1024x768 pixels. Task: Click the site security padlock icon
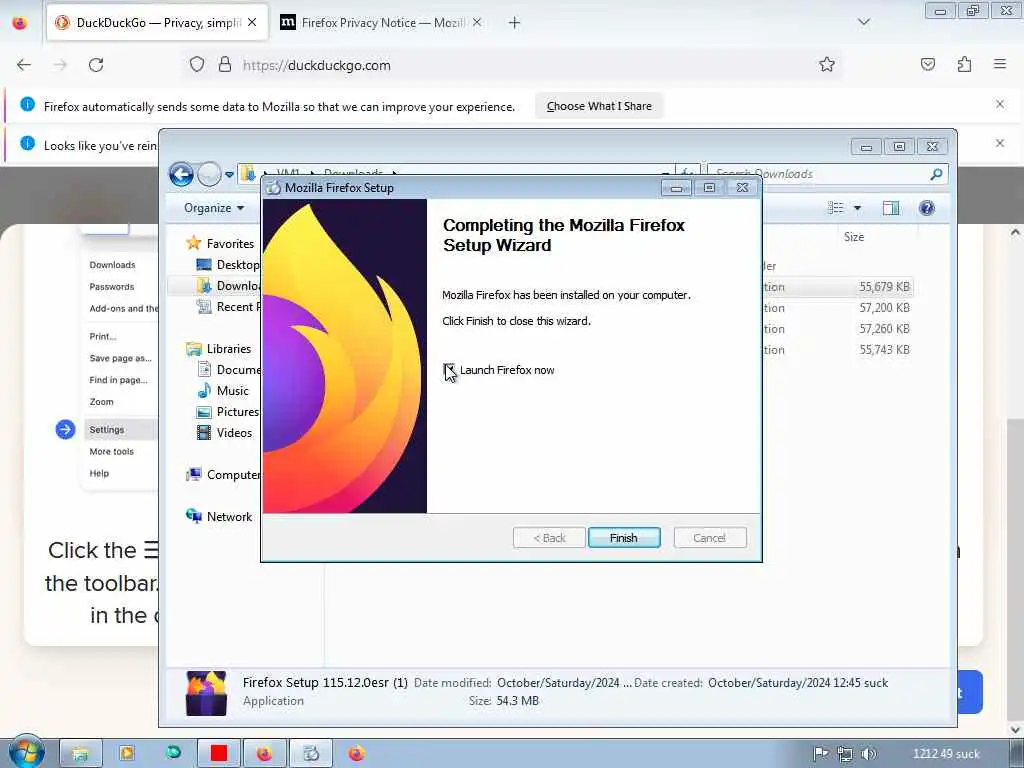[225, 65]
